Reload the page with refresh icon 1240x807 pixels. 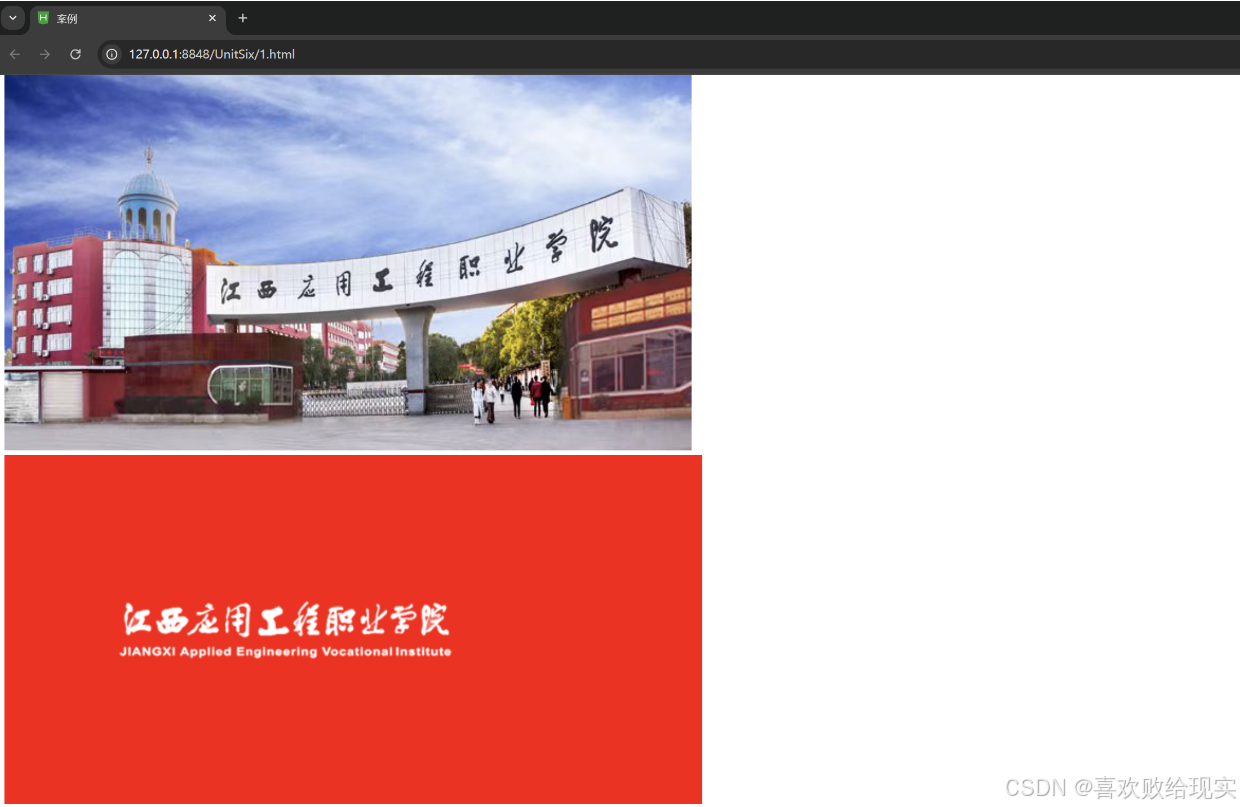click(x=75, y=54)
